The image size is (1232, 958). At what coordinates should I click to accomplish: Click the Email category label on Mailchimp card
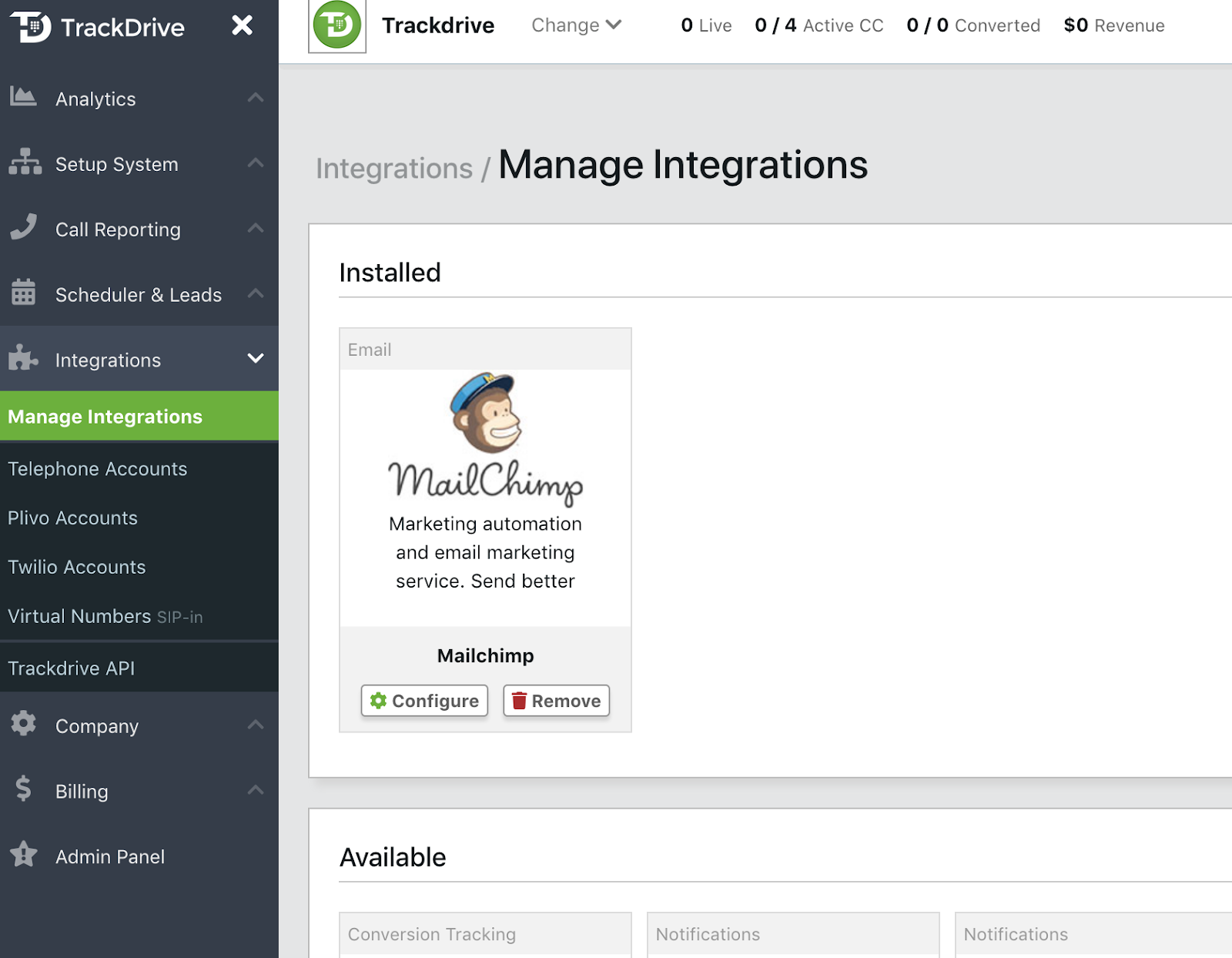click(370, 350)
